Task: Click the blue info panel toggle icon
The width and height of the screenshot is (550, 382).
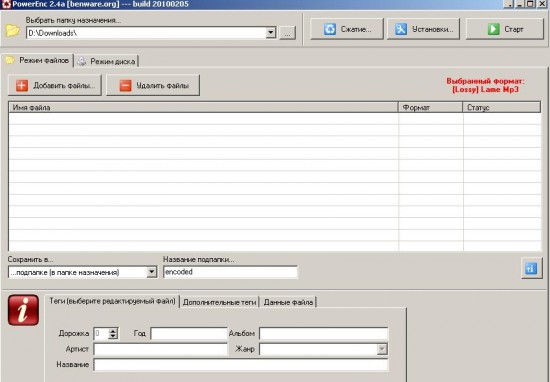Action: (531, 269)
